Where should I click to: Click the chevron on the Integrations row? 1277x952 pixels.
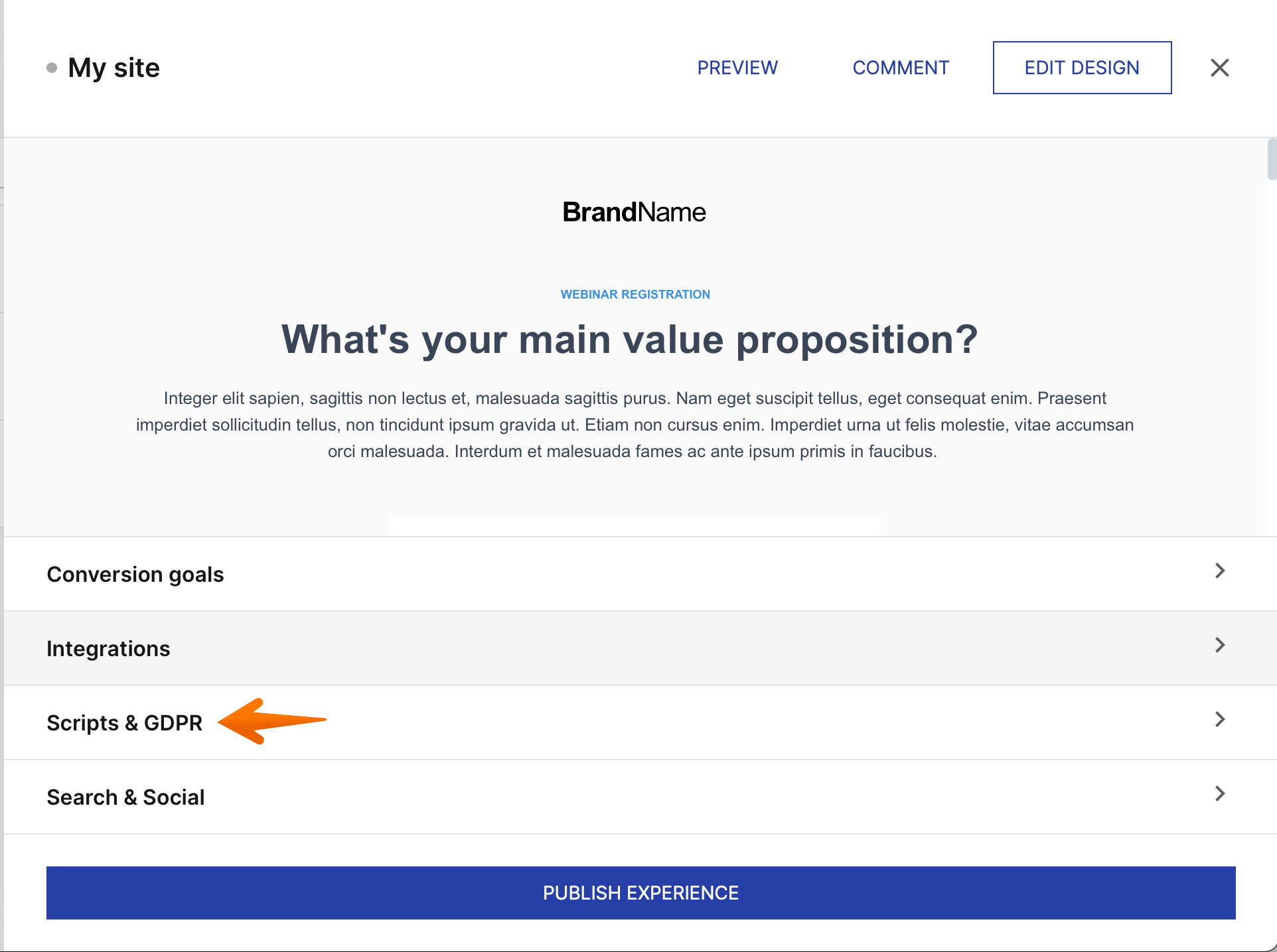(x=1219, y=646)
